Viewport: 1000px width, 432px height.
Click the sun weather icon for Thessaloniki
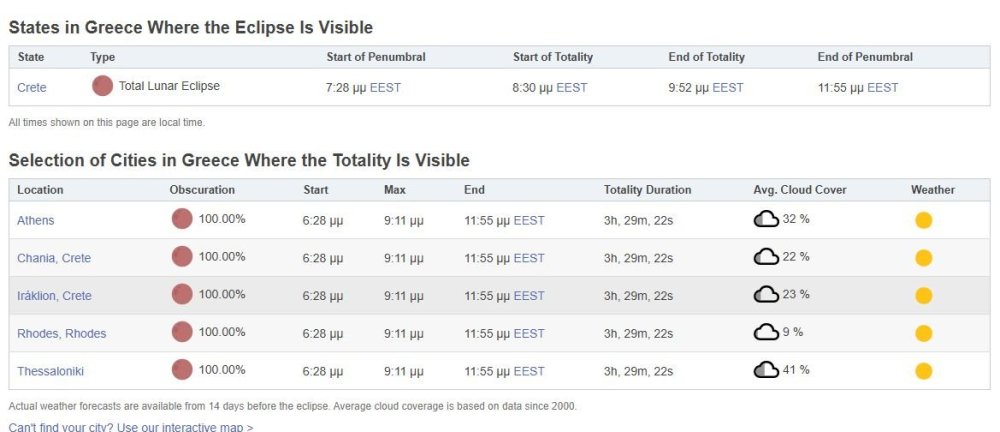923,371
